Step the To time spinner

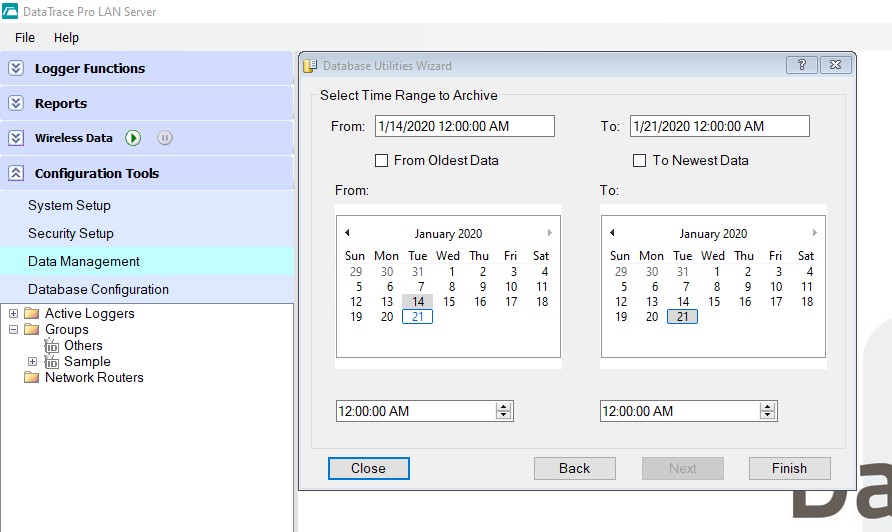coord(767,411)
